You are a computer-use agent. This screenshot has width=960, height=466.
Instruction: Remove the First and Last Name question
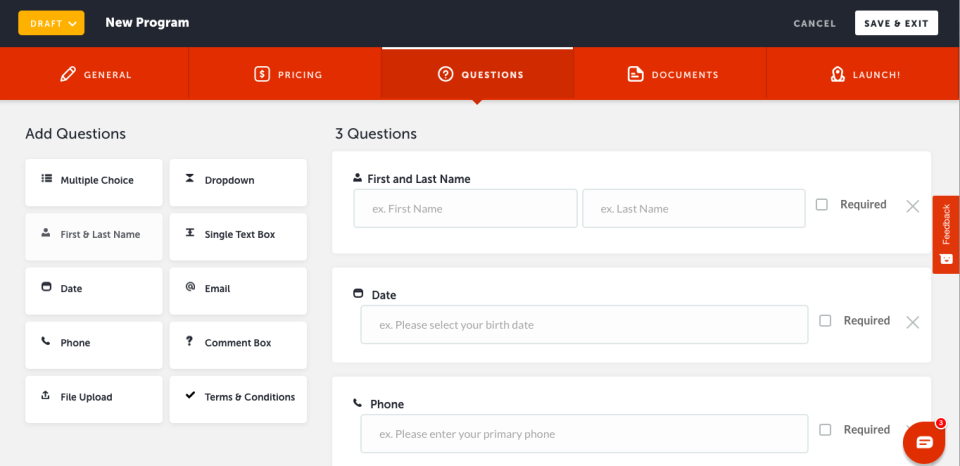pos(912,206)
